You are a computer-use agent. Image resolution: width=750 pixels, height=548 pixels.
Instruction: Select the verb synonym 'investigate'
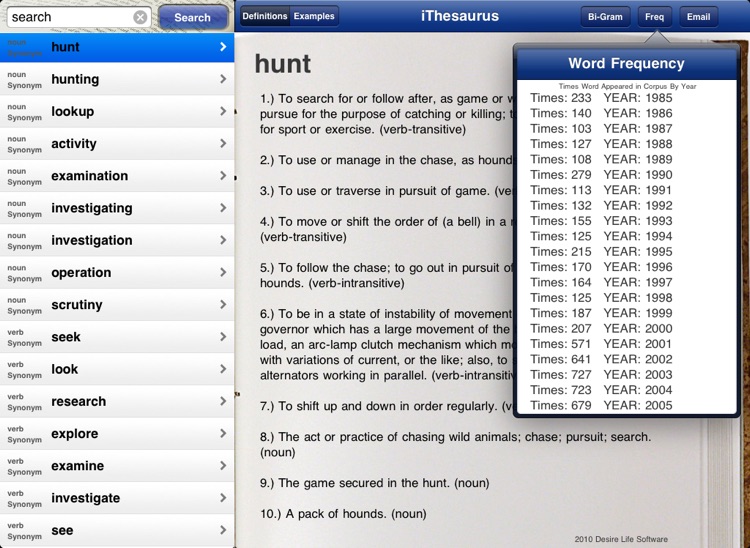[117, 498]
